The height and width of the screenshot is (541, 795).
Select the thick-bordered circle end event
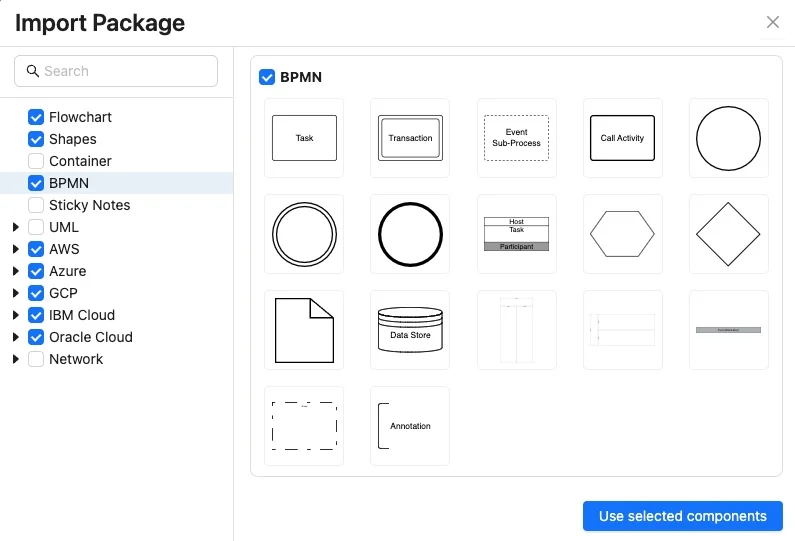pyautogui.click(x=410, y=234)
